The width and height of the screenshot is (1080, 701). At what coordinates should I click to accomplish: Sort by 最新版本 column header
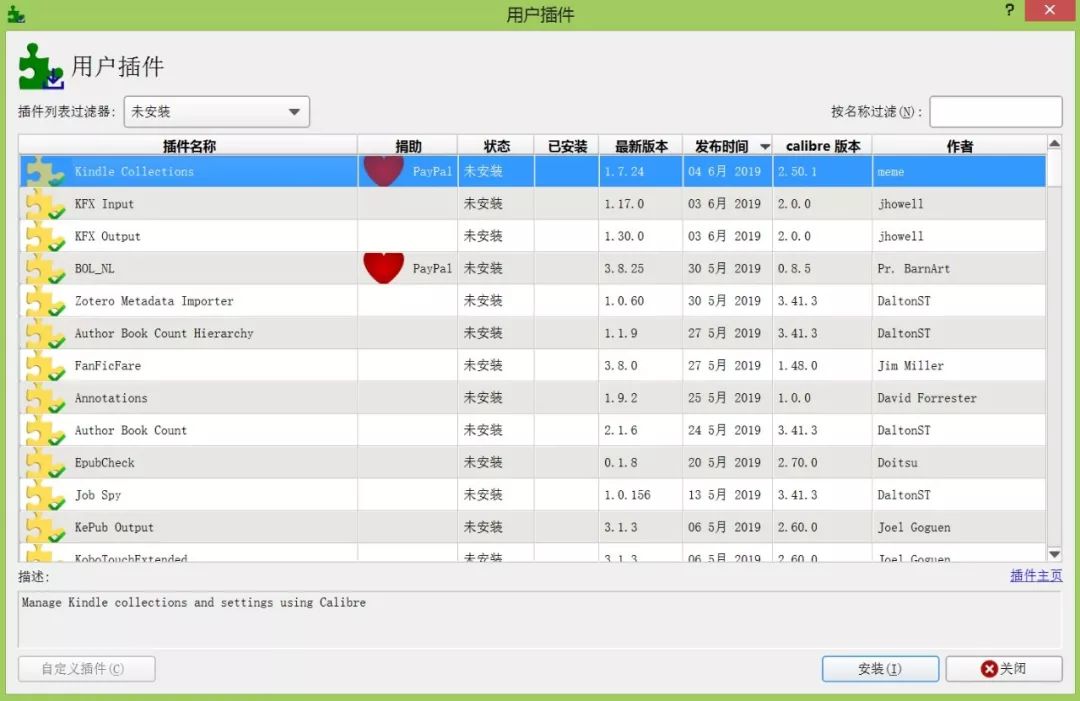pyautogui.click(x=640, y=146)
